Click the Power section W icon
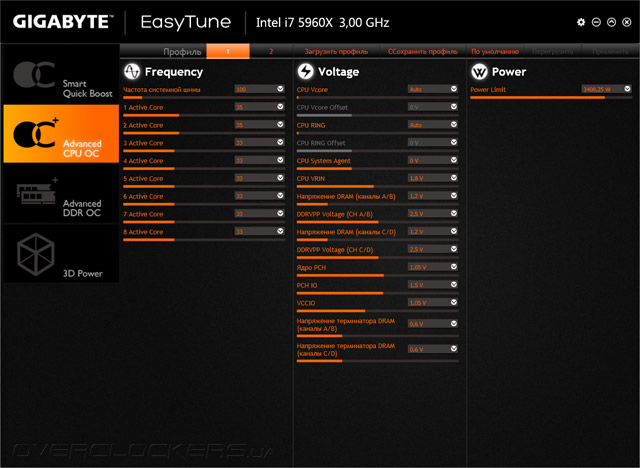Image resolution: width=640 pixels, height=468 pixels. (479, 72)
